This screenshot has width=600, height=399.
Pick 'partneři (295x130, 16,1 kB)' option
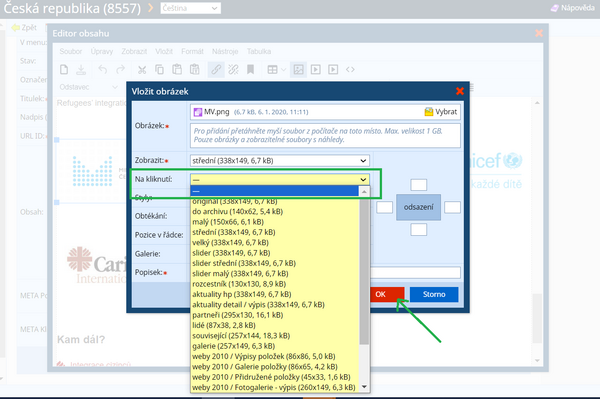click(238, 315)
